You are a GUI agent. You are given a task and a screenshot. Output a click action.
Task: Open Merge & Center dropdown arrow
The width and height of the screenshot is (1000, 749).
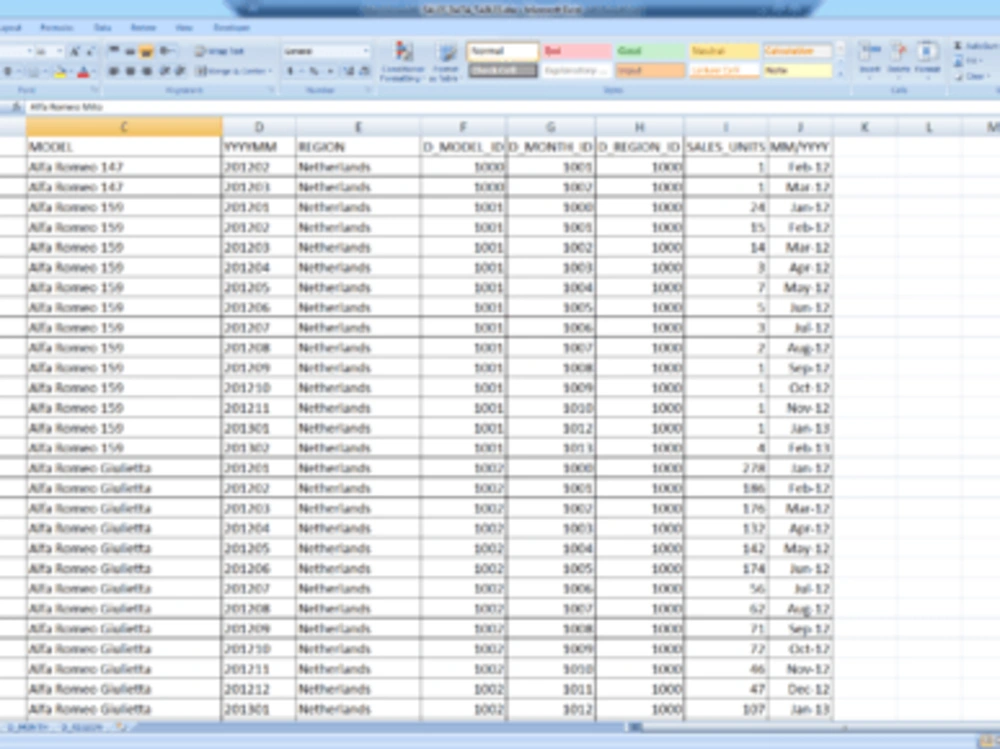(270, 71)
